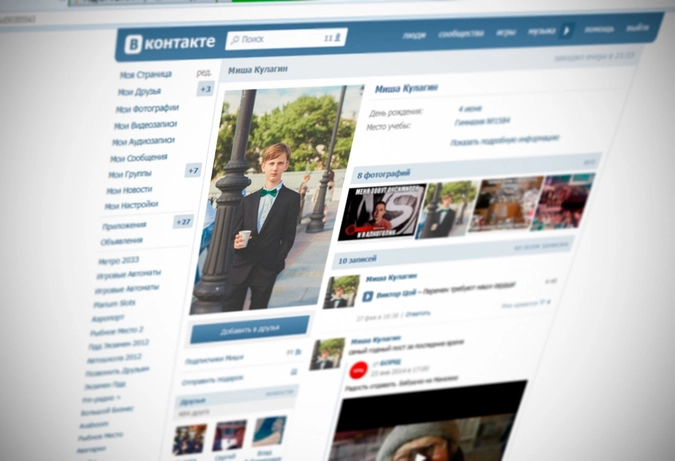Click Отправить подарок link
Screen dimensions: 675x461
212,381
